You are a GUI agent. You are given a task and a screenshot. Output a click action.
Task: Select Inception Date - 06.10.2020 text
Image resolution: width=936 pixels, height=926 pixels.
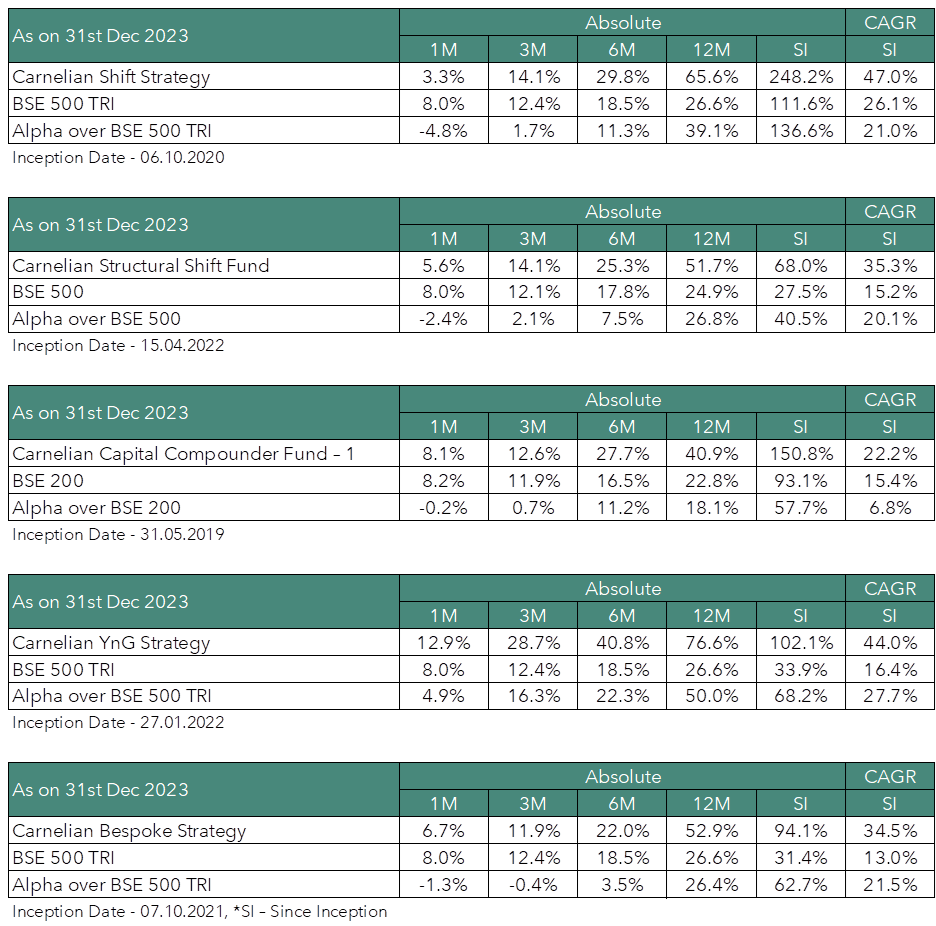pos(118,158)
